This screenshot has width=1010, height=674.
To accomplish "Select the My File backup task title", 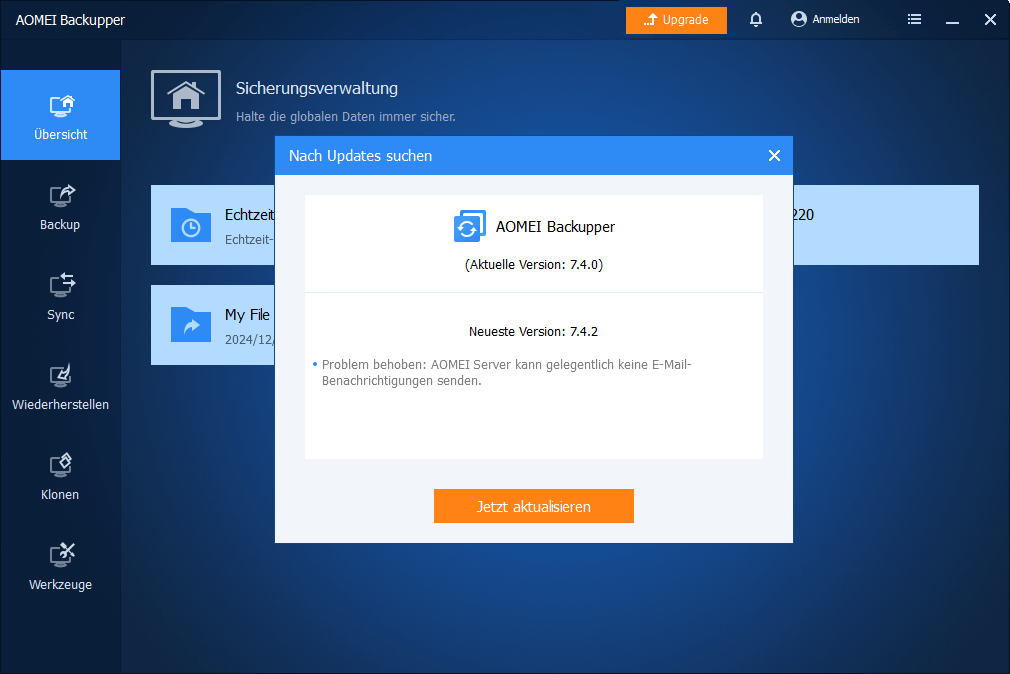I will (247, 314).
